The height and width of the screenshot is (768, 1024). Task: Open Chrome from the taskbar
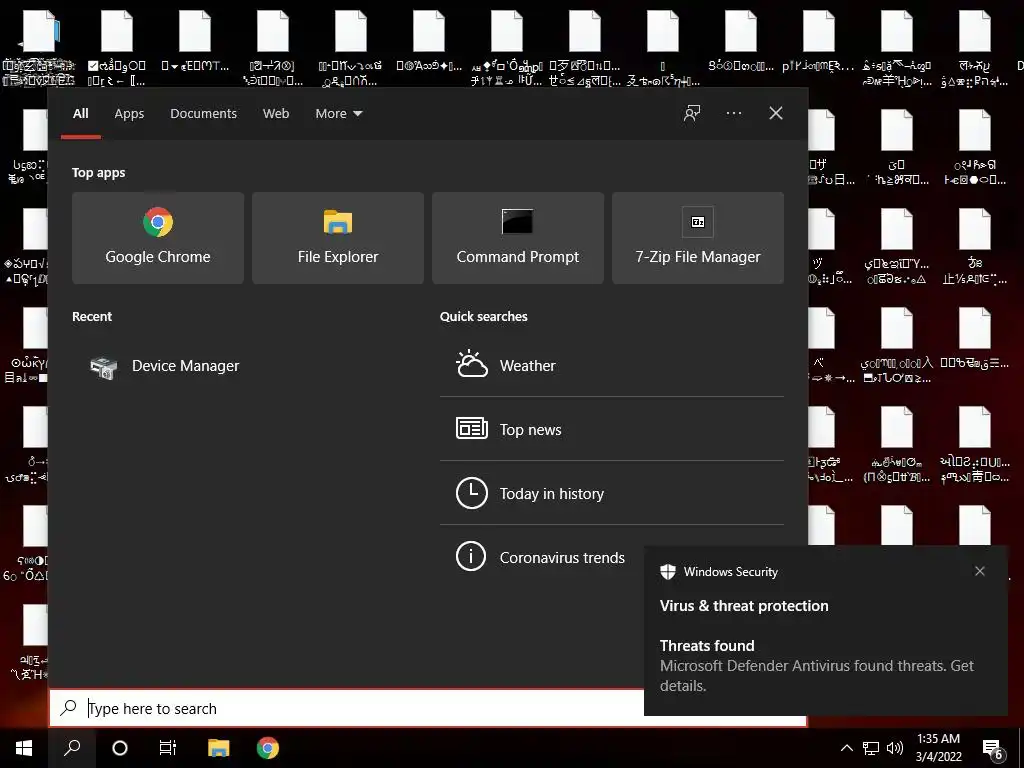coord(268,748)
